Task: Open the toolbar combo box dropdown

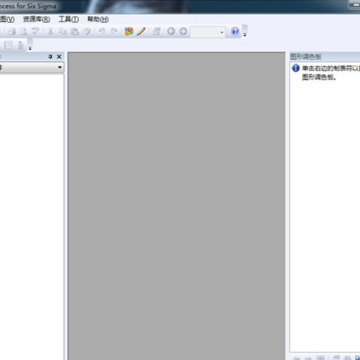Action: click(222, 32)
